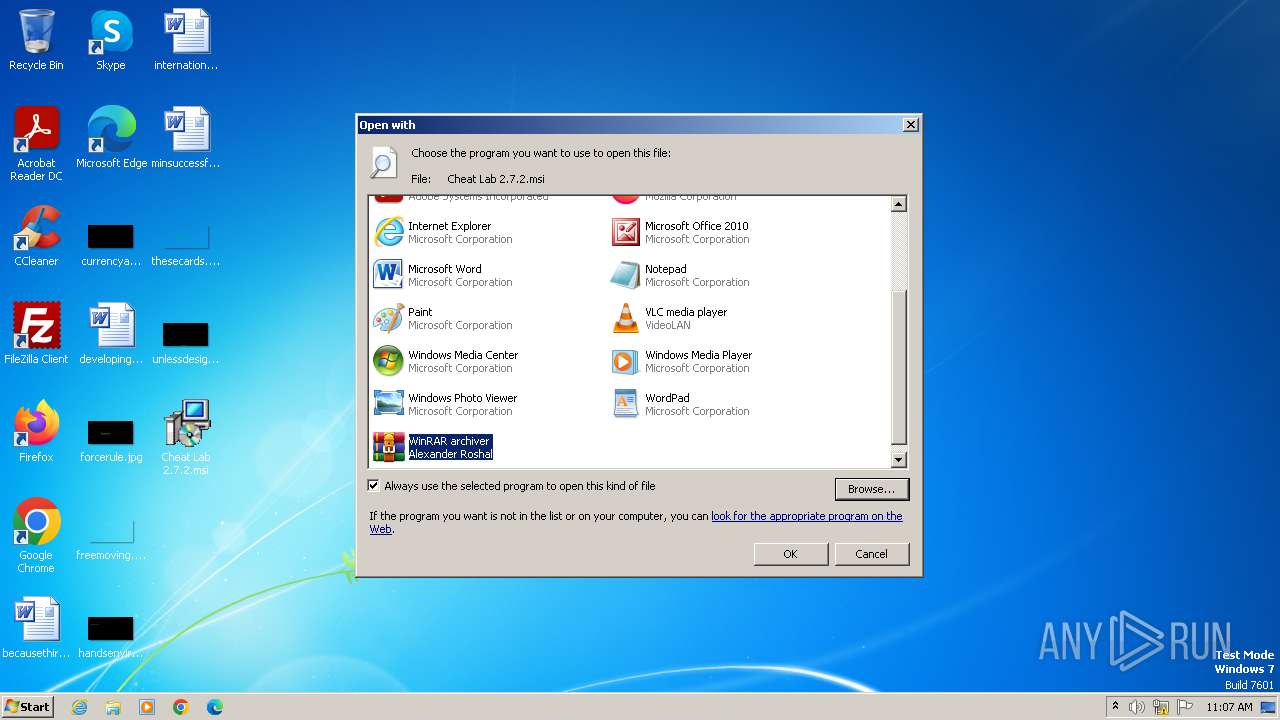The height and width of the screenshot is (720, 1280).
Task: Click the Cancel button
Action: 871,554
